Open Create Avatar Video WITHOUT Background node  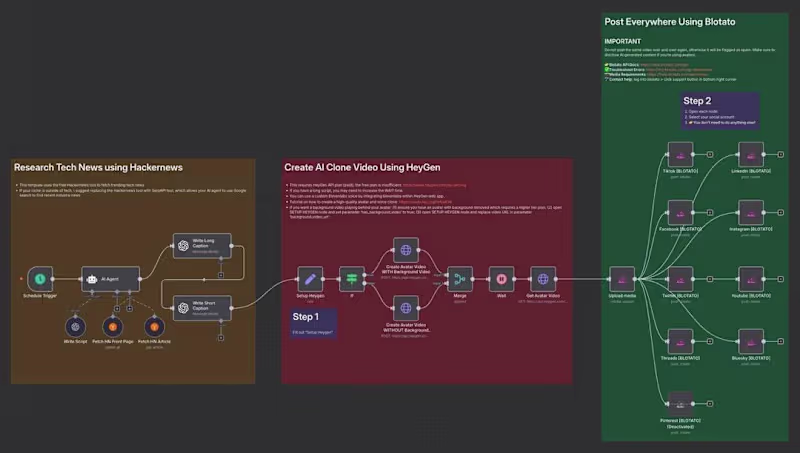click(406, 308)
